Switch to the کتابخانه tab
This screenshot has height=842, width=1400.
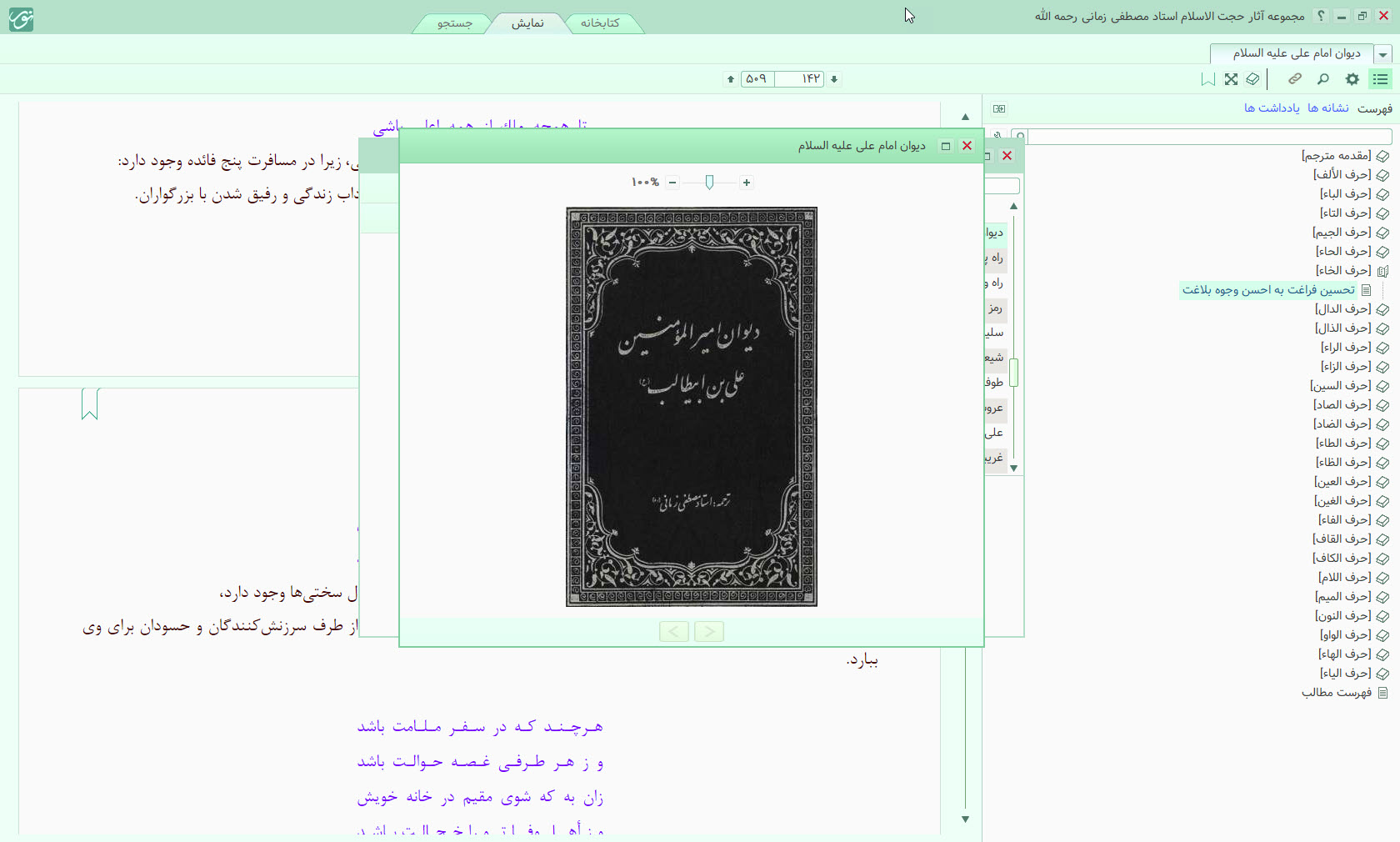point(600,23)
